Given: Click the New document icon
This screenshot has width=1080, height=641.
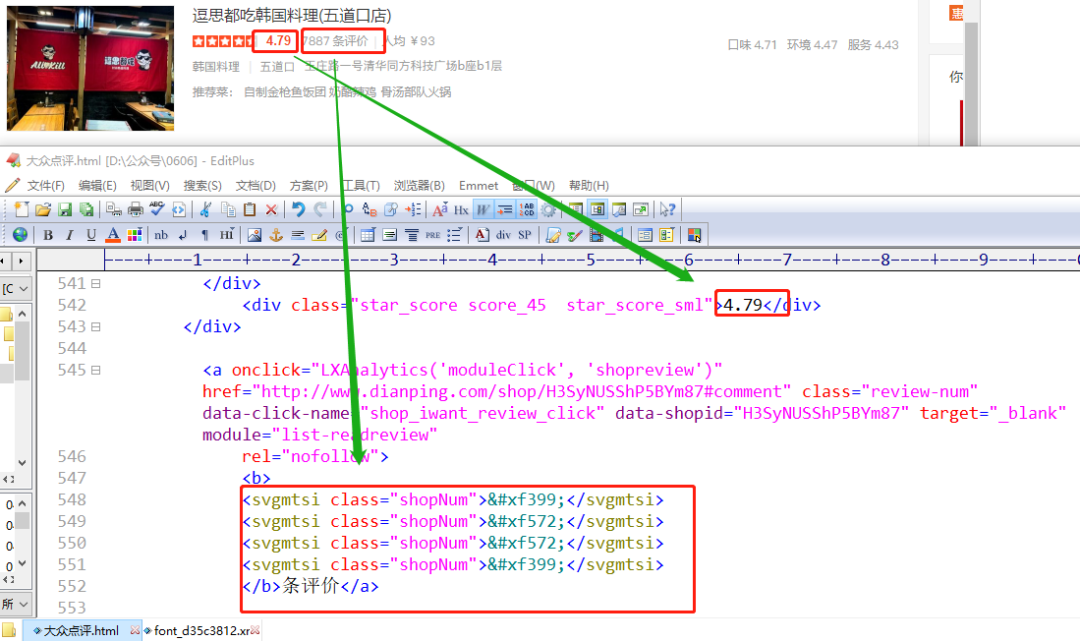Looking at the screenshot, I should 21,209.
